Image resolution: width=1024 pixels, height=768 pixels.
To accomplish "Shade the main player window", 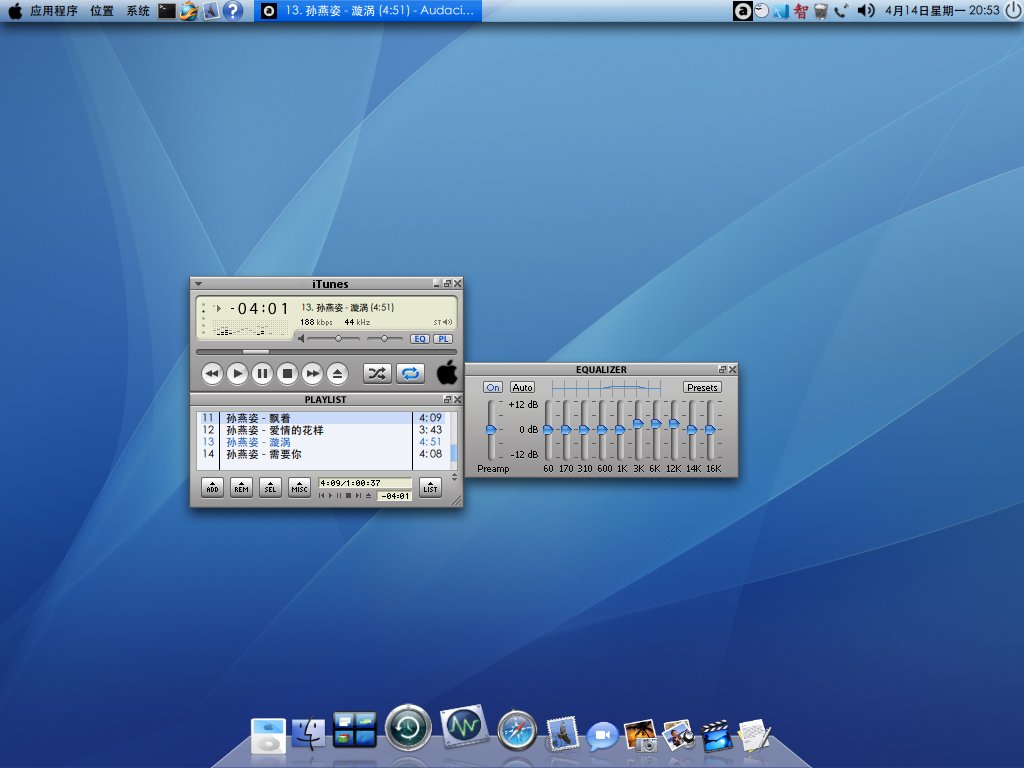I will point(447,283).
